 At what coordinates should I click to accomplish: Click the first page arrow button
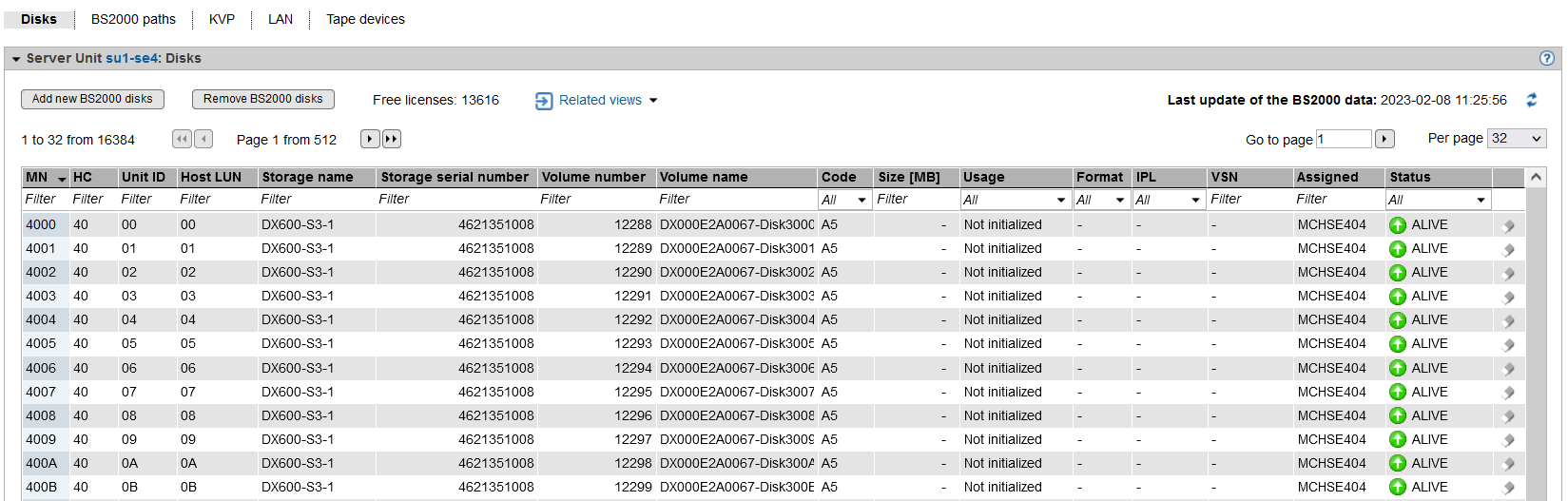(182, 139)
